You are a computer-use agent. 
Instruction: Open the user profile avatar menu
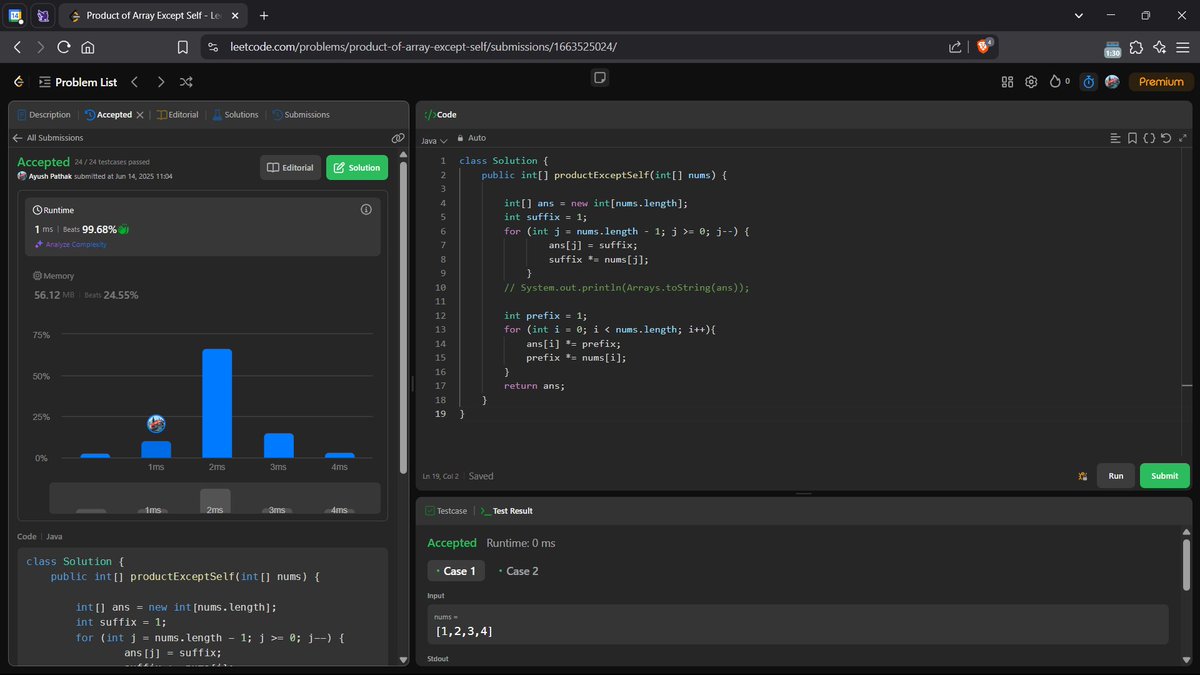pos(1112,82)
